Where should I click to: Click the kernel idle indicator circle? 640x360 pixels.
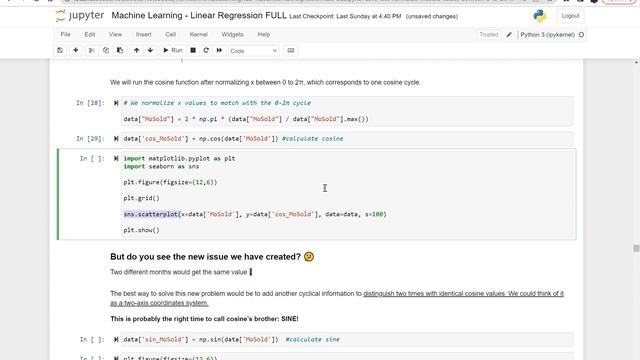[581, 35]
